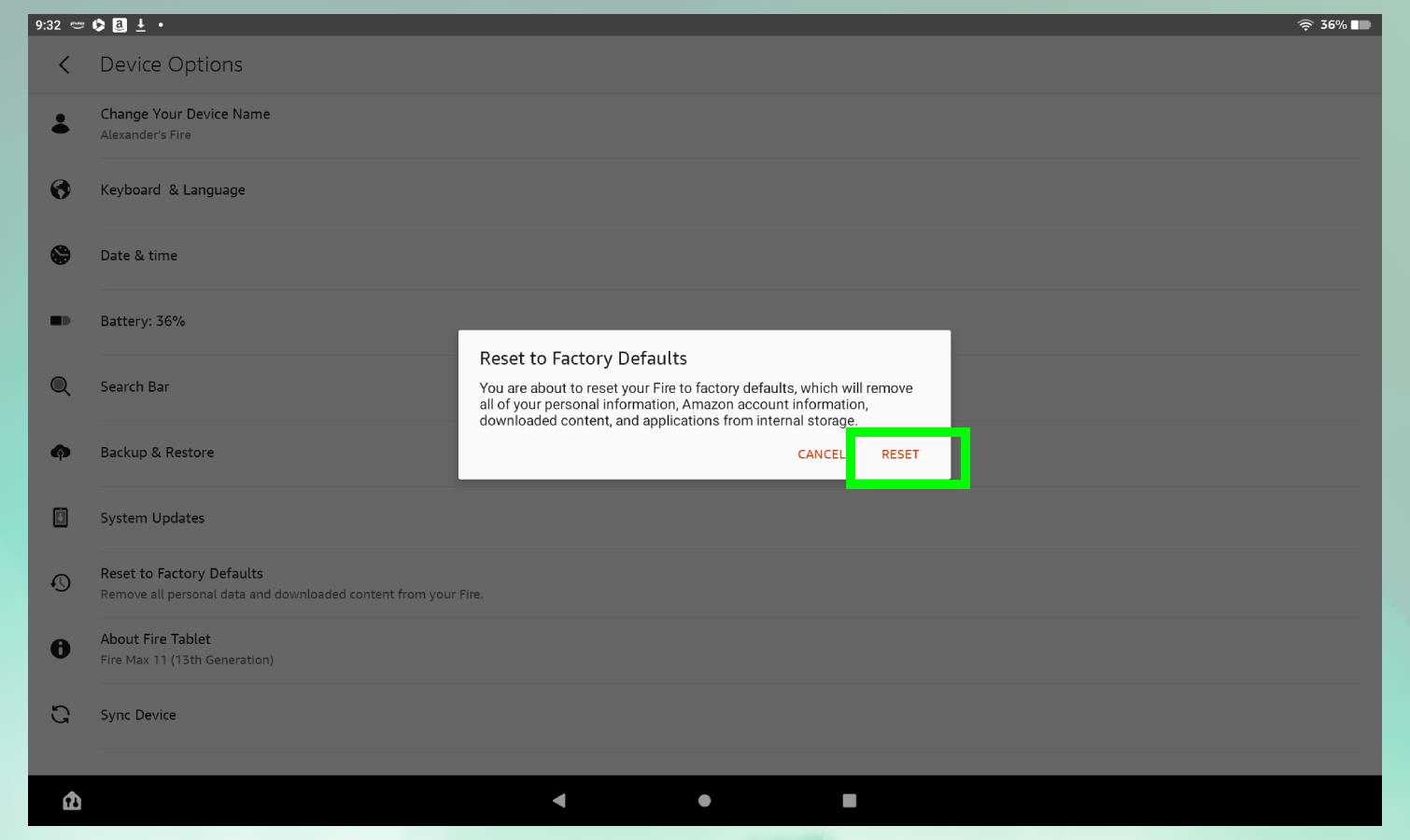Image resolution: width=1410 pixels, height=840 pixels.
Task: Select Reset to Factory Defaults list item
Action: 705,583
